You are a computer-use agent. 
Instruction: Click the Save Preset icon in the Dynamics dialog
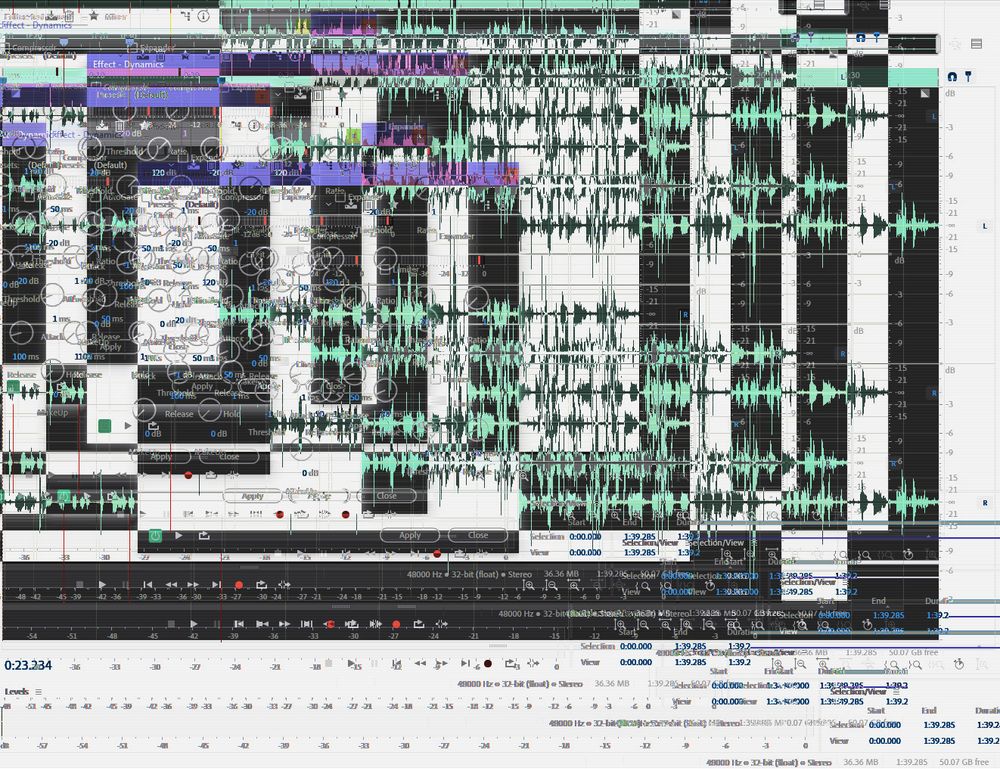[x=104, y=124]
